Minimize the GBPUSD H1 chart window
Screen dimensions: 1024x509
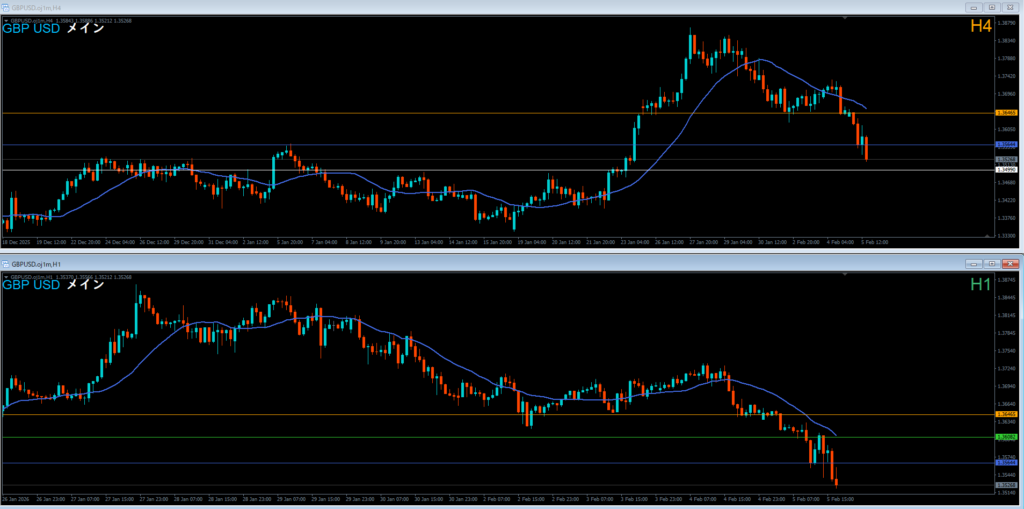coord(973,263)
